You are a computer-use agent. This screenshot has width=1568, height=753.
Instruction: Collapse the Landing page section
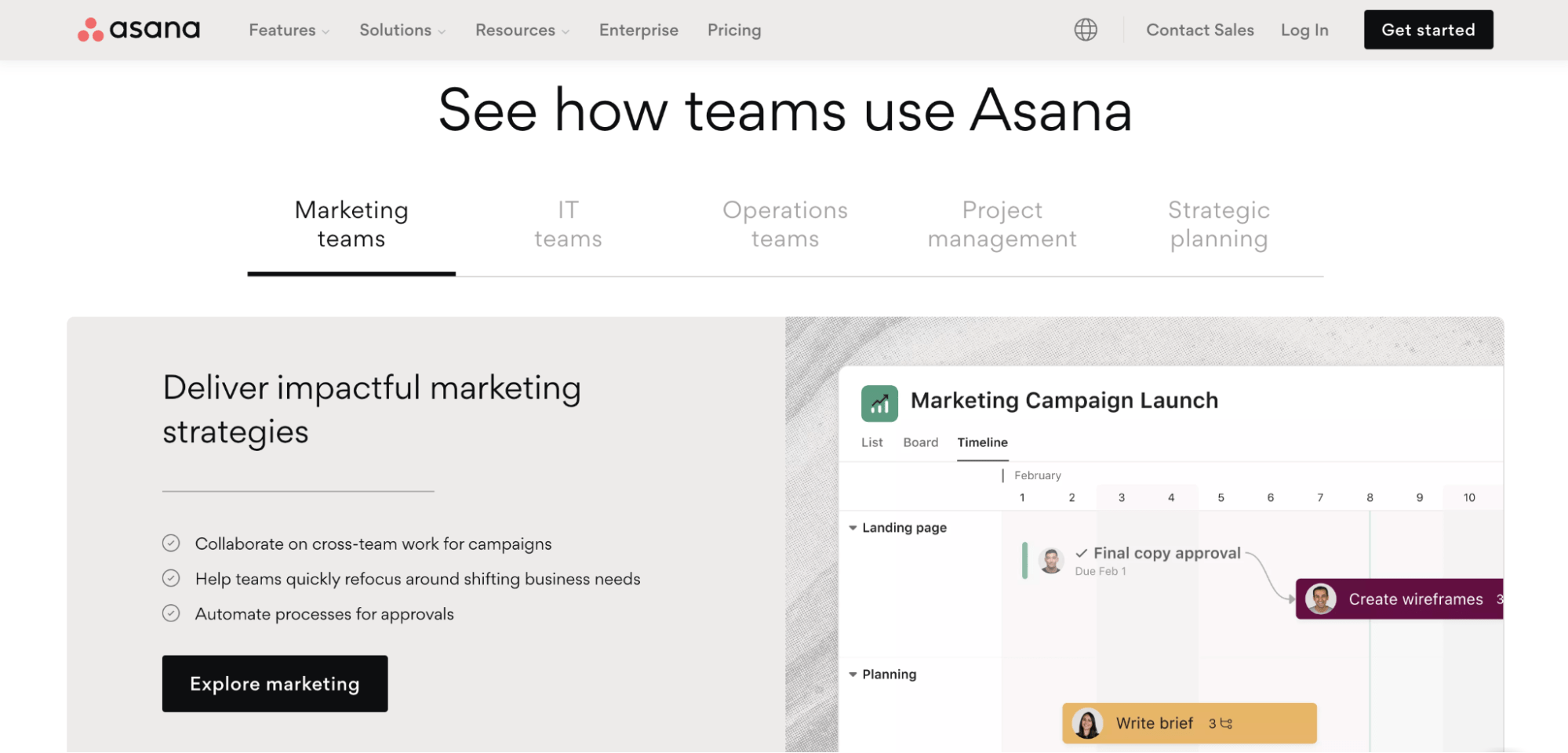[x=853, y=528]
